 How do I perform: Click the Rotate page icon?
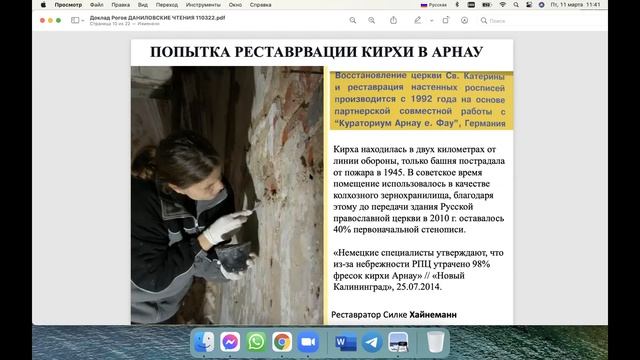coord(446,20)
